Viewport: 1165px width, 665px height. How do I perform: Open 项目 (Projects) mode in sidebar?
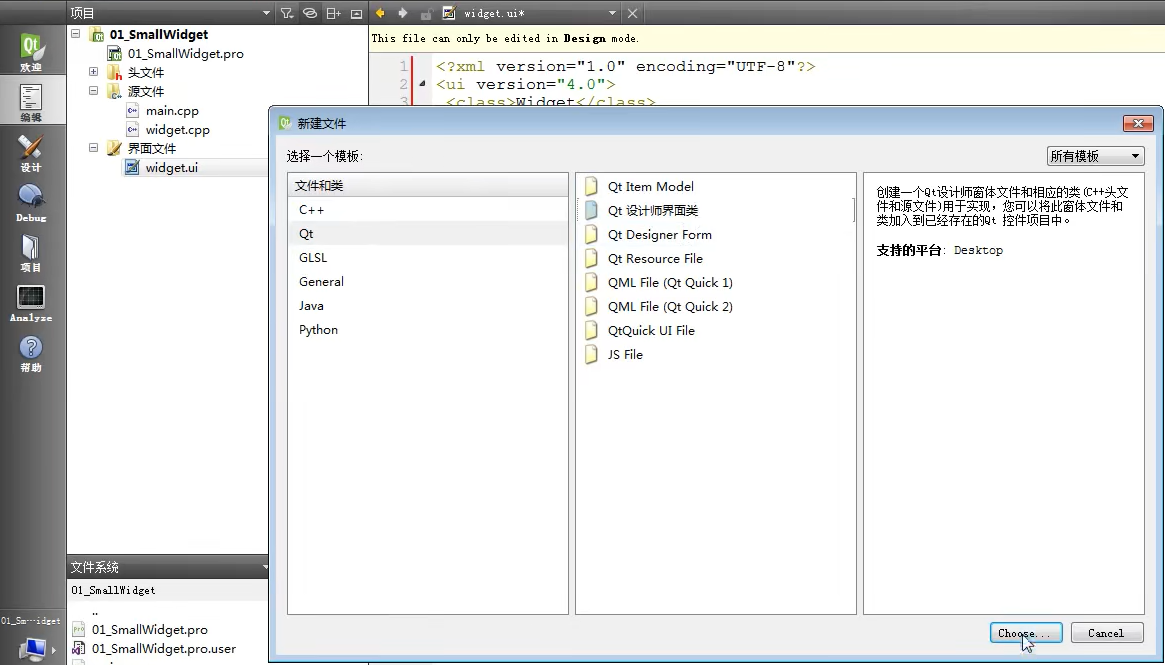30,253
